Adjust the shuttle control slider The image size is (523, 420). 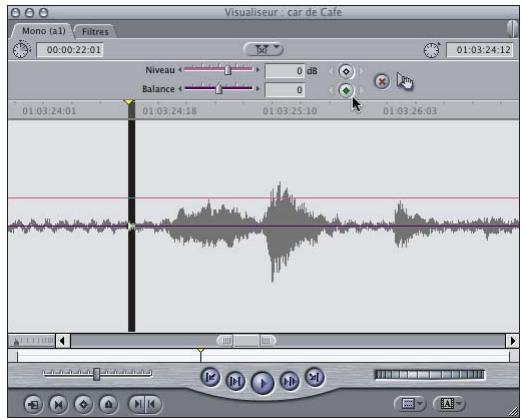point(96,374)
